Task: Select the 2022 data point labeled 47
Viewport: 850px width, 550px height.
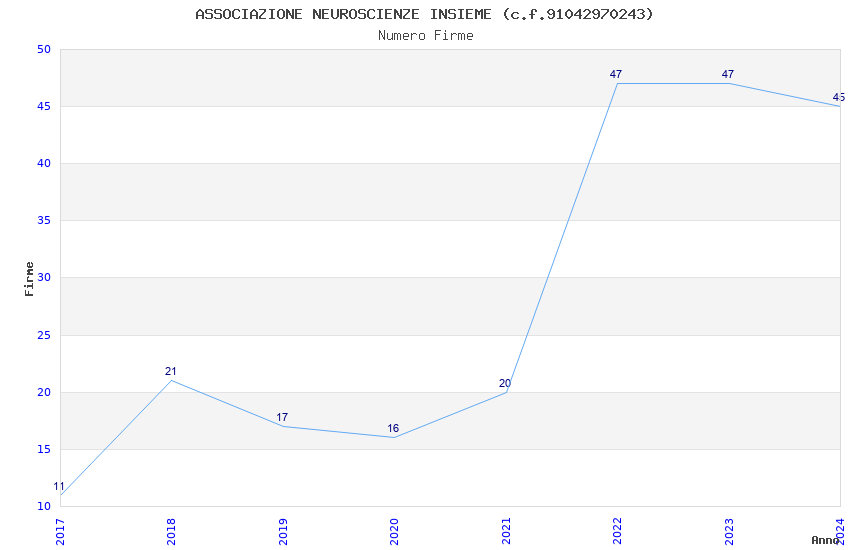Action: pyautogui.click(x=617, y=83)
